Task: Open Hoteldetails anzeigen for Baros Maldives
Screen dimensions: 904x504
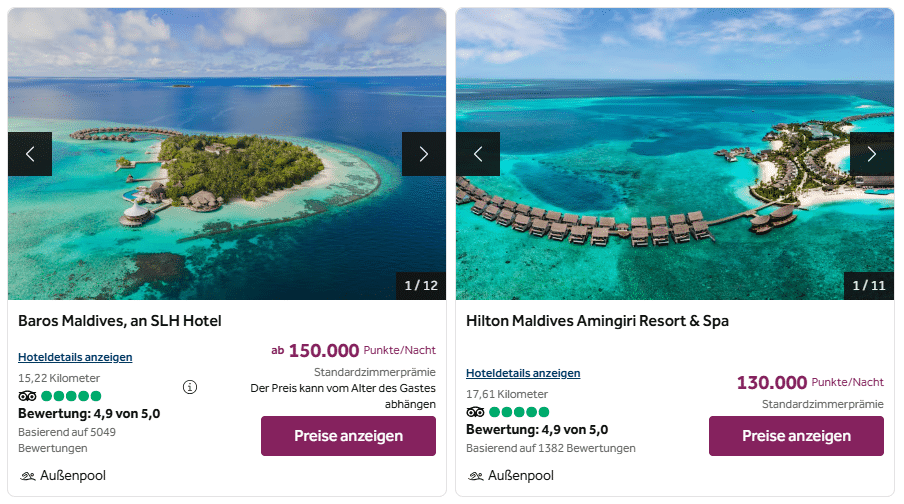Action: click(x=75, y=357)
